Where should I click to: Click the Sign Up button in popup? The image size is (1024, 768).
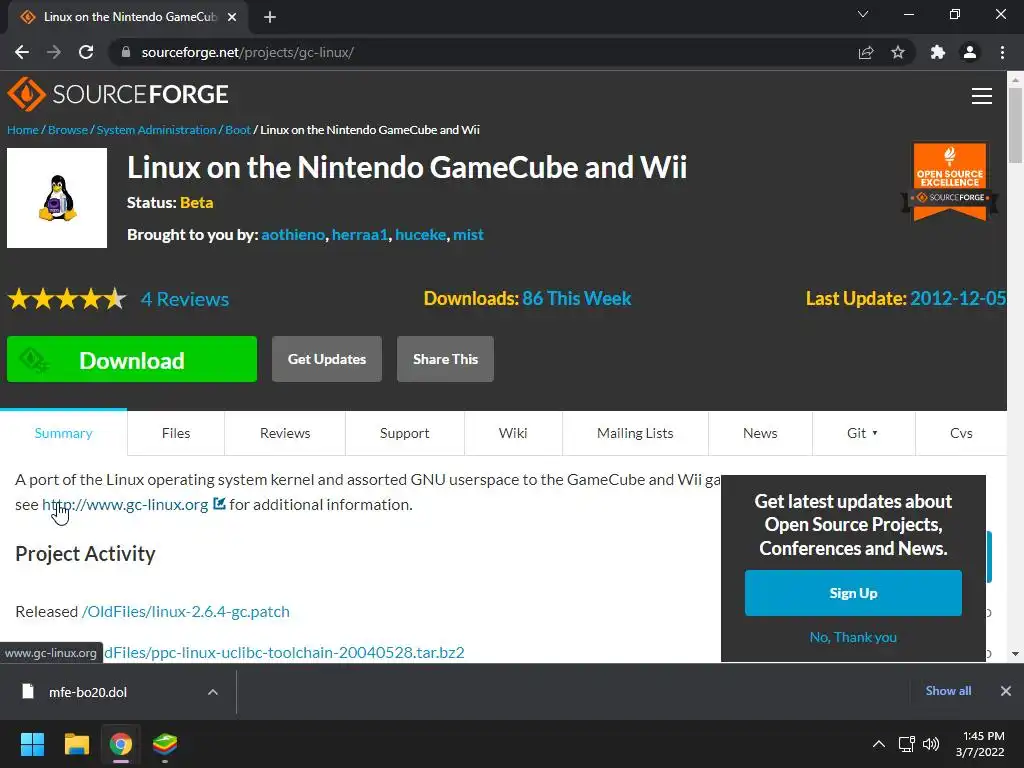click(853, 593)
